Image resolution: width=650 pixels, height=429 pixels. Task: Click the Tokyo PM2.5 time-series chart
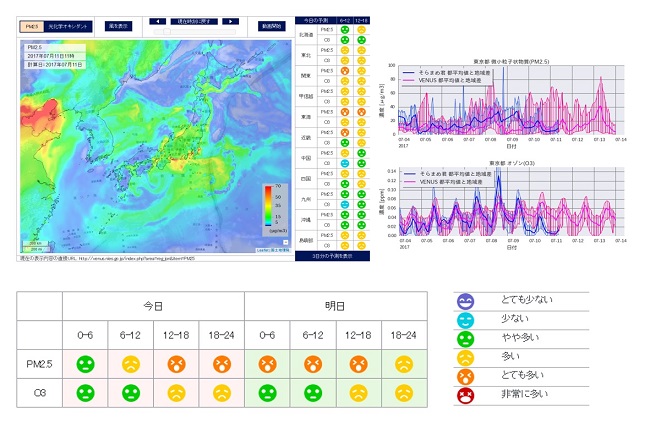point(502,104)
